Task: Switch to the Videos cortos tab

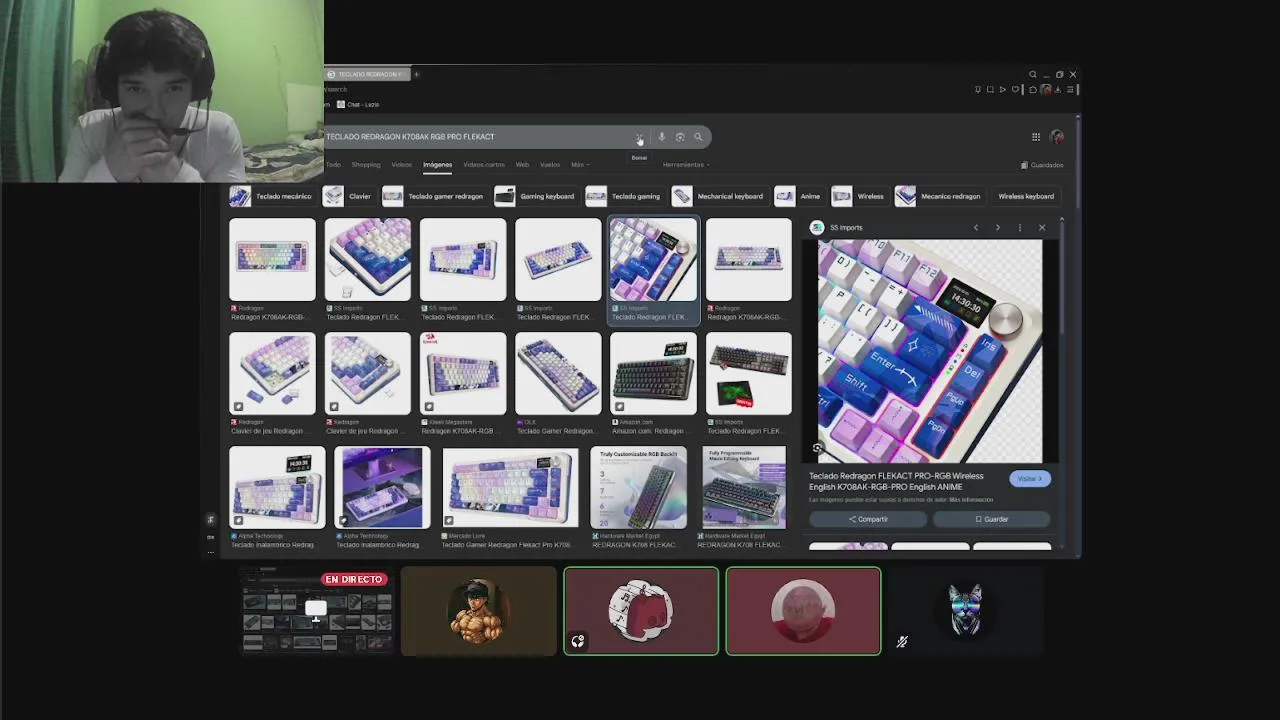Action: pyautogui.click(x=484, y=165)
